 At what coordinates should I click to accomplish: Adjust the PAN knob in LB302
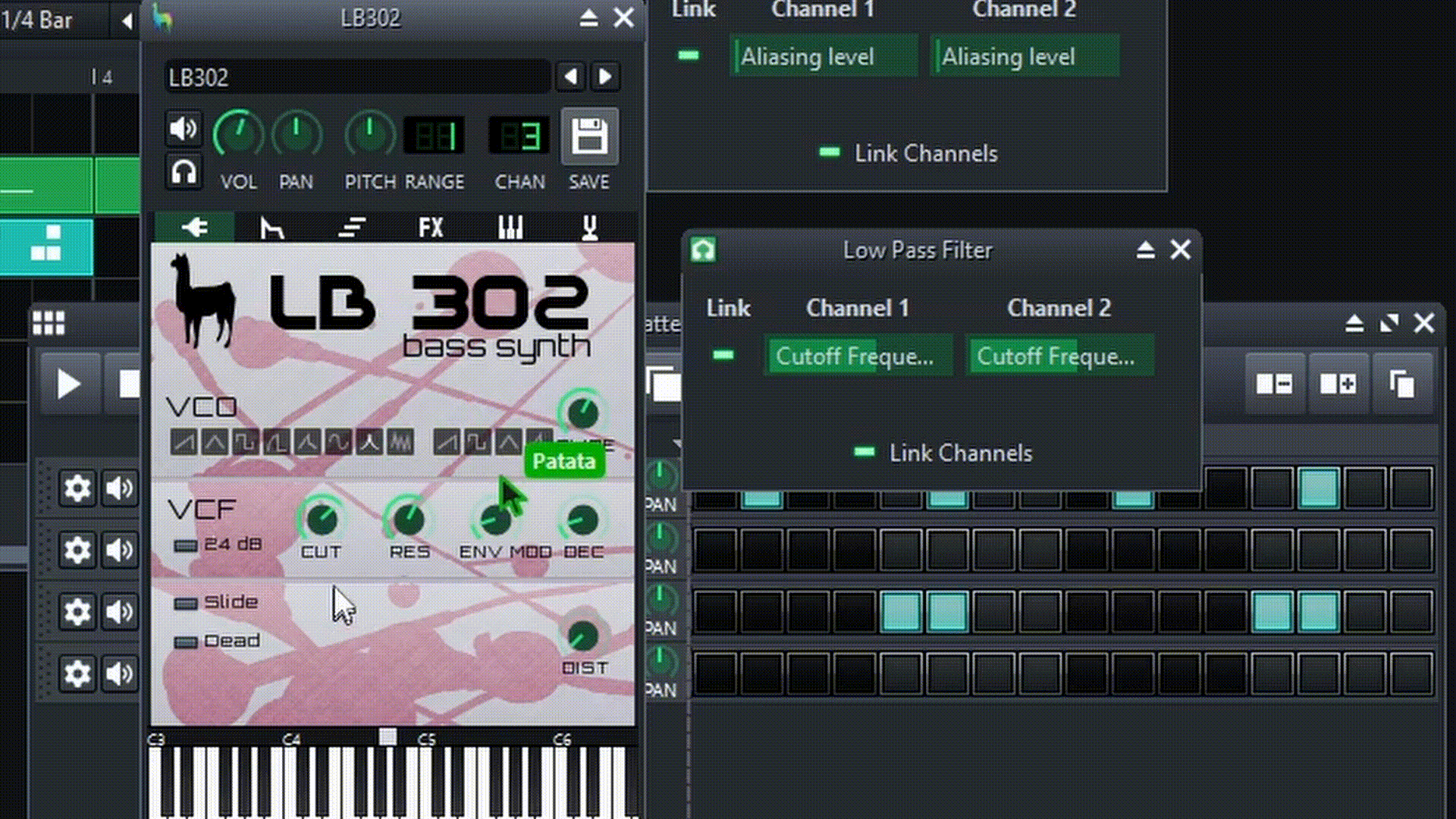point(297,135)
